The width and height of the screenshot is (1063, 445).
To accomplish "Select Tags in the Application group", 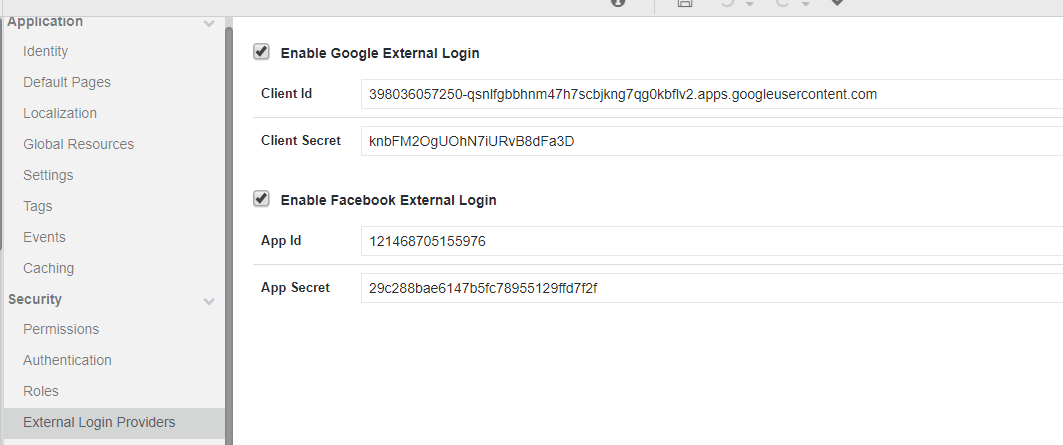I will pyautogui.click(x=37, y=206).
